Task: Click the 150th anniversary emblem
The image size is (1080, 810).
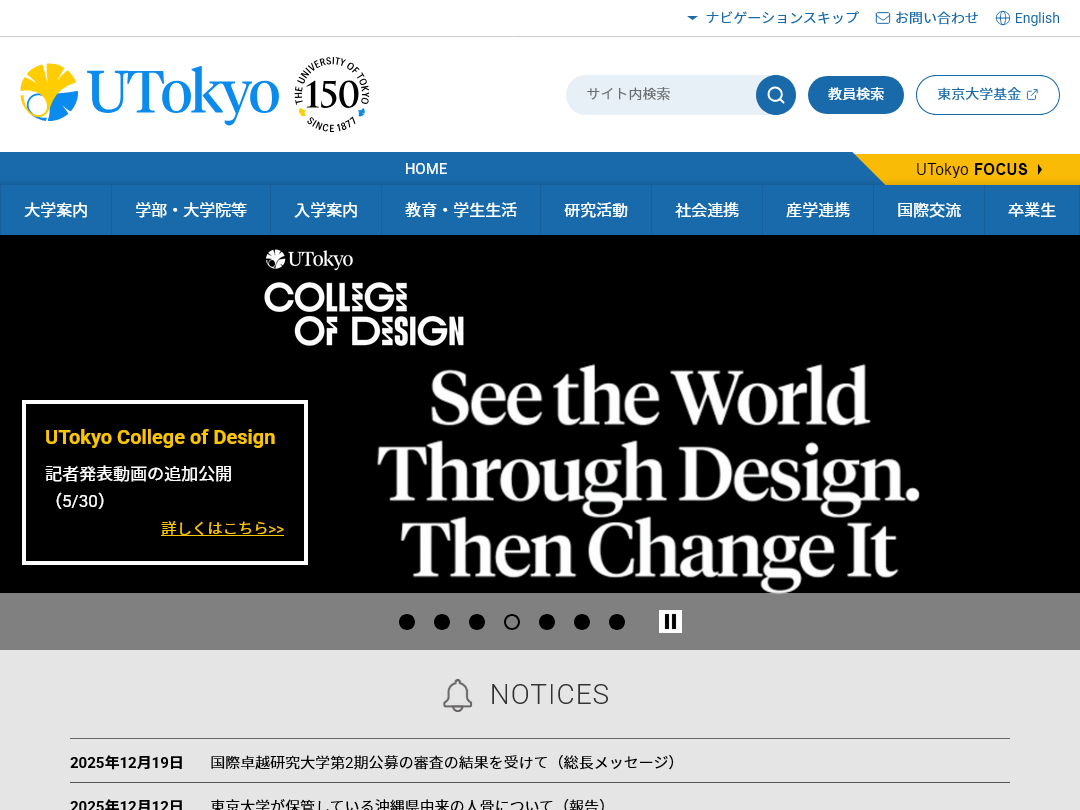Action: pos(332,95)
